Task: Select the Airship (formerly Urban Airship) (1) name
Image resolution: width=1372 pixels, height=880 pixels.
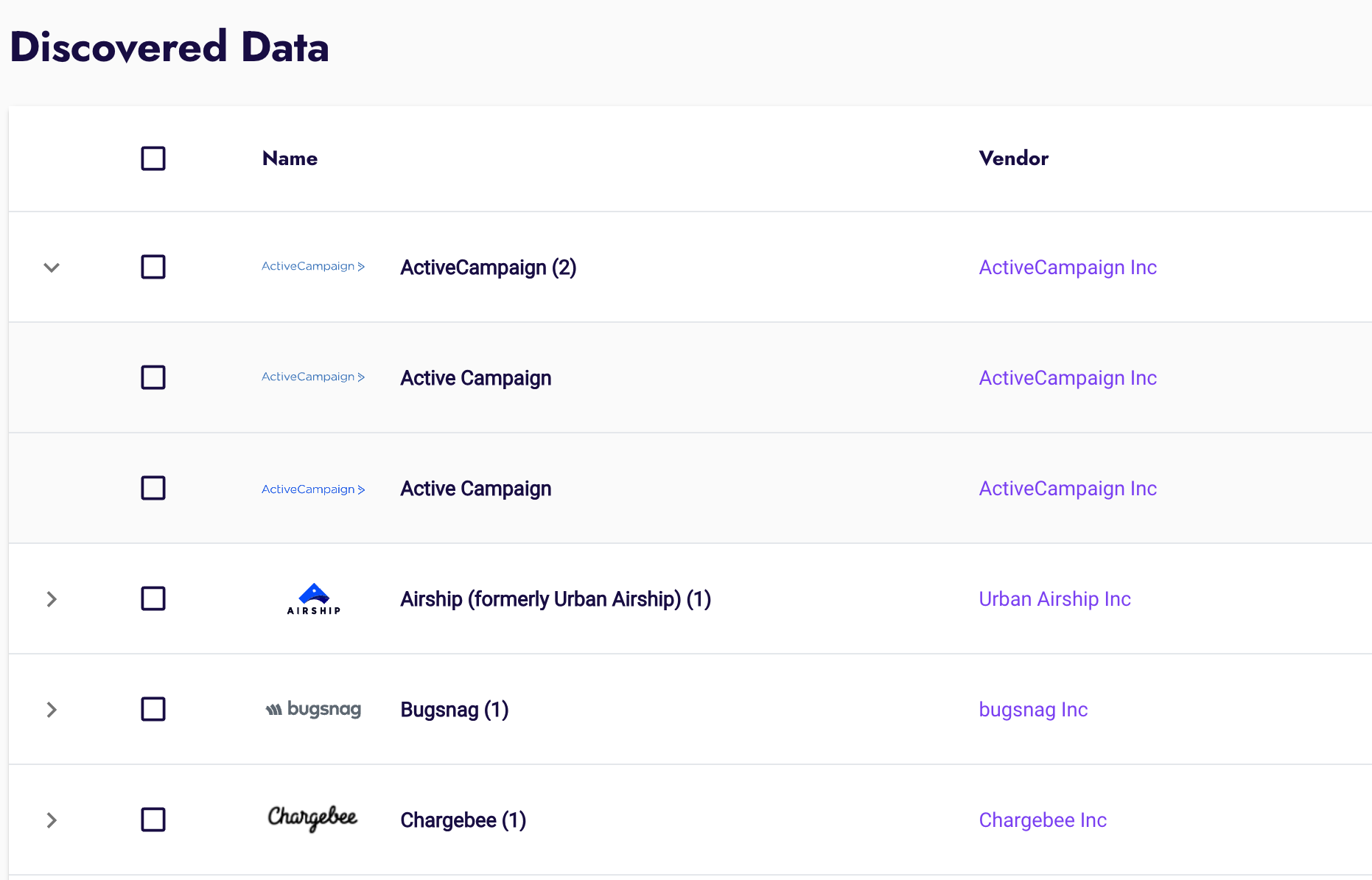Action: pyautogui.click(x=556, y=599)
